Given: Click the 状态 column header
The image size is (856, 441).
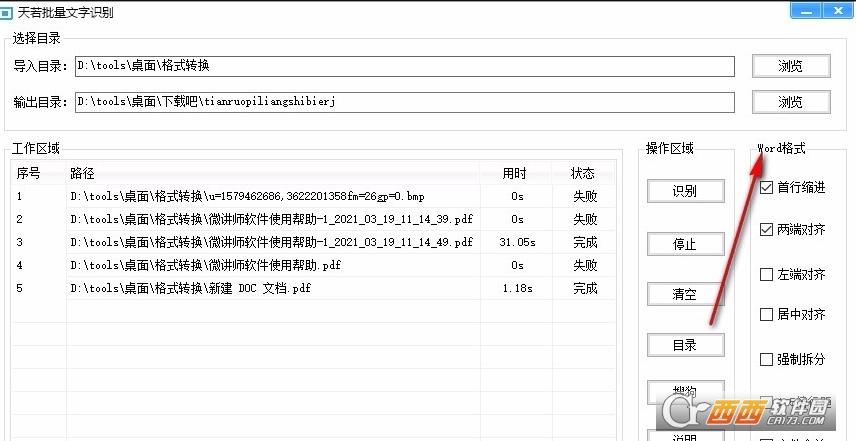Looking at the screenshot, I should click(584, 174).
